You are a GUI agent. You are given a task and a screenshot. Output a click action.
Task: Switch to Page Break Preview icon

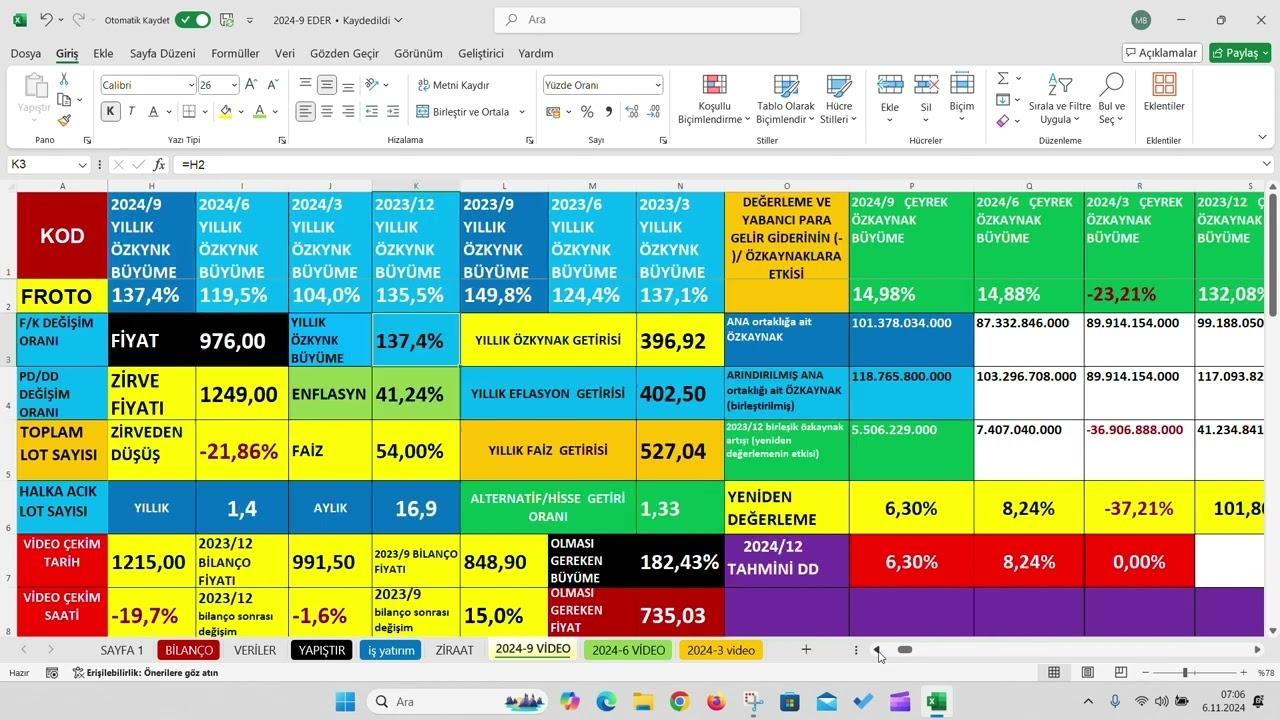(x=1121, y=673)
